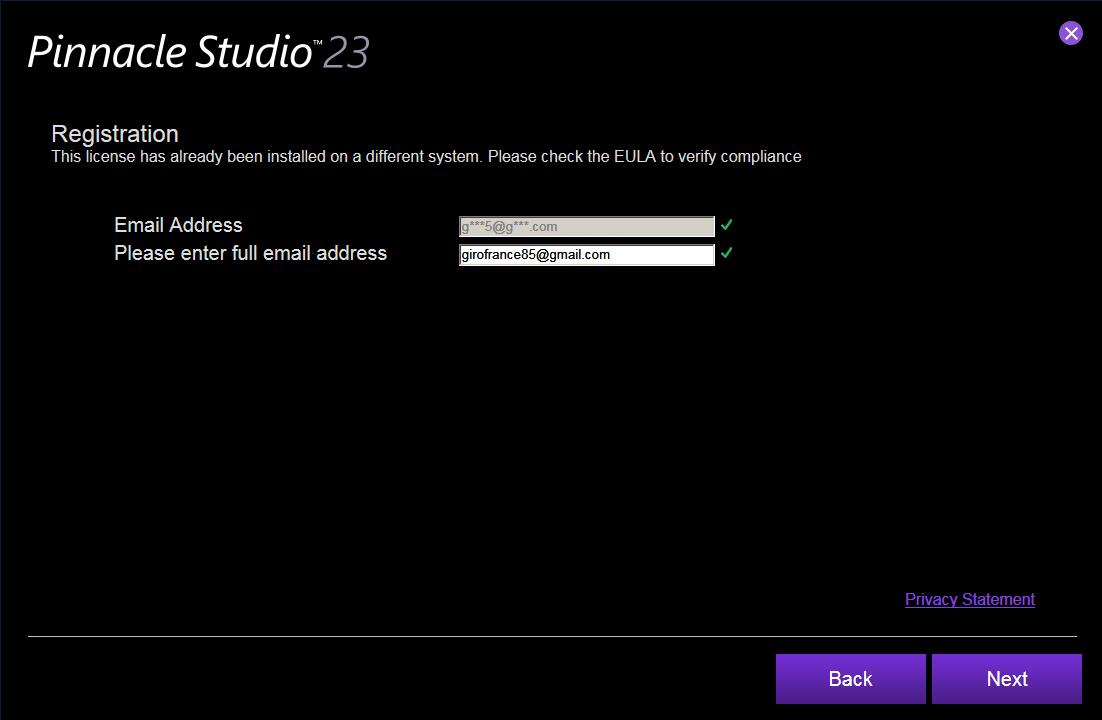
Task: Close the Pinnacle Studio registration dialog
Action: click(x=1070, y=33)
